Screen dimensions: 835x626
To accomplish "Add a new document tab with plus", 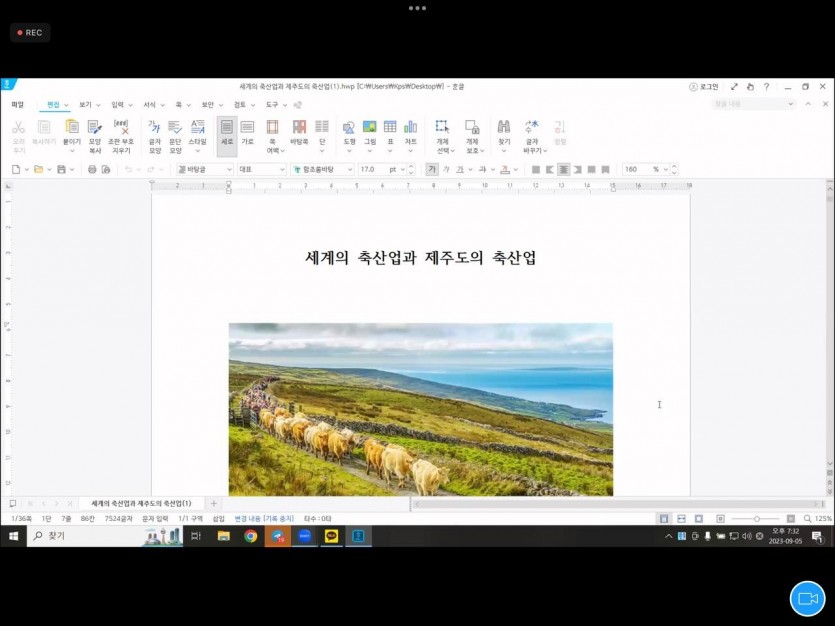I will [x=214, y=503].
